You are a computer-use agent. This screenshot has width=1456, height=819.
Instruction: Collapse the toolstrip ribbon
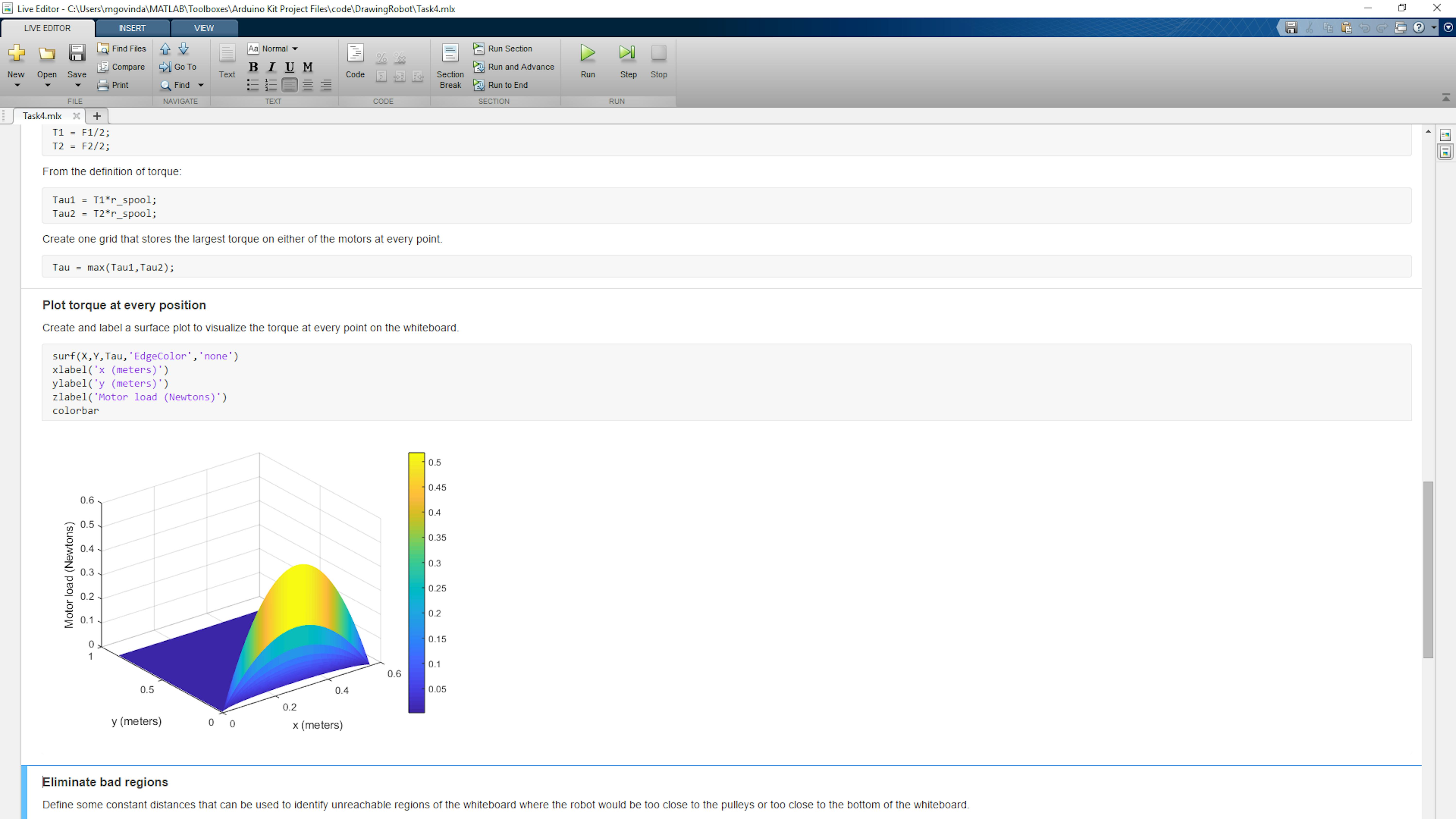pyautogui.click(x=1446, y=98)
